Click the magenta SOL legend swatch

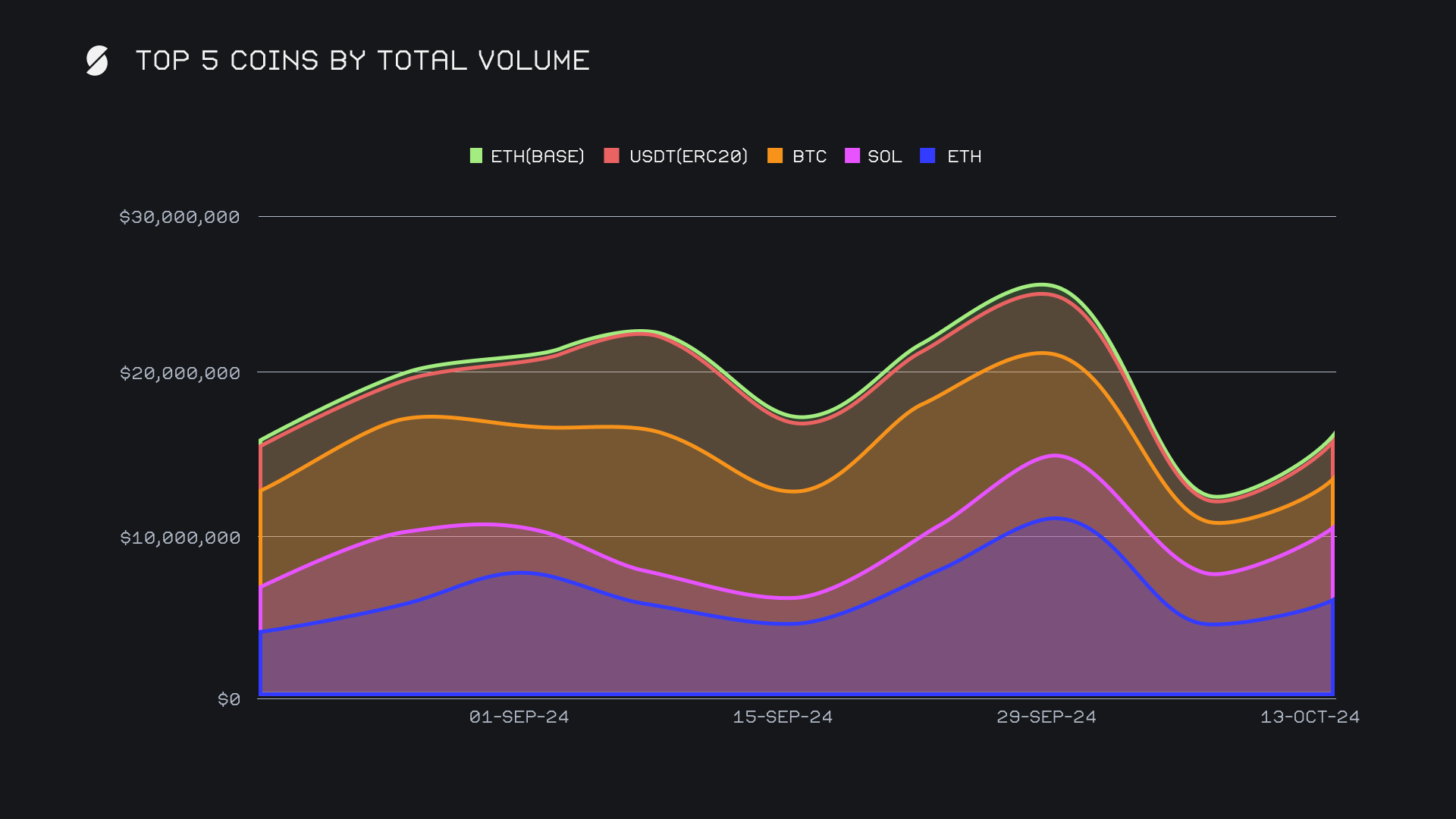pyautogui.click(x=852, y=156)
